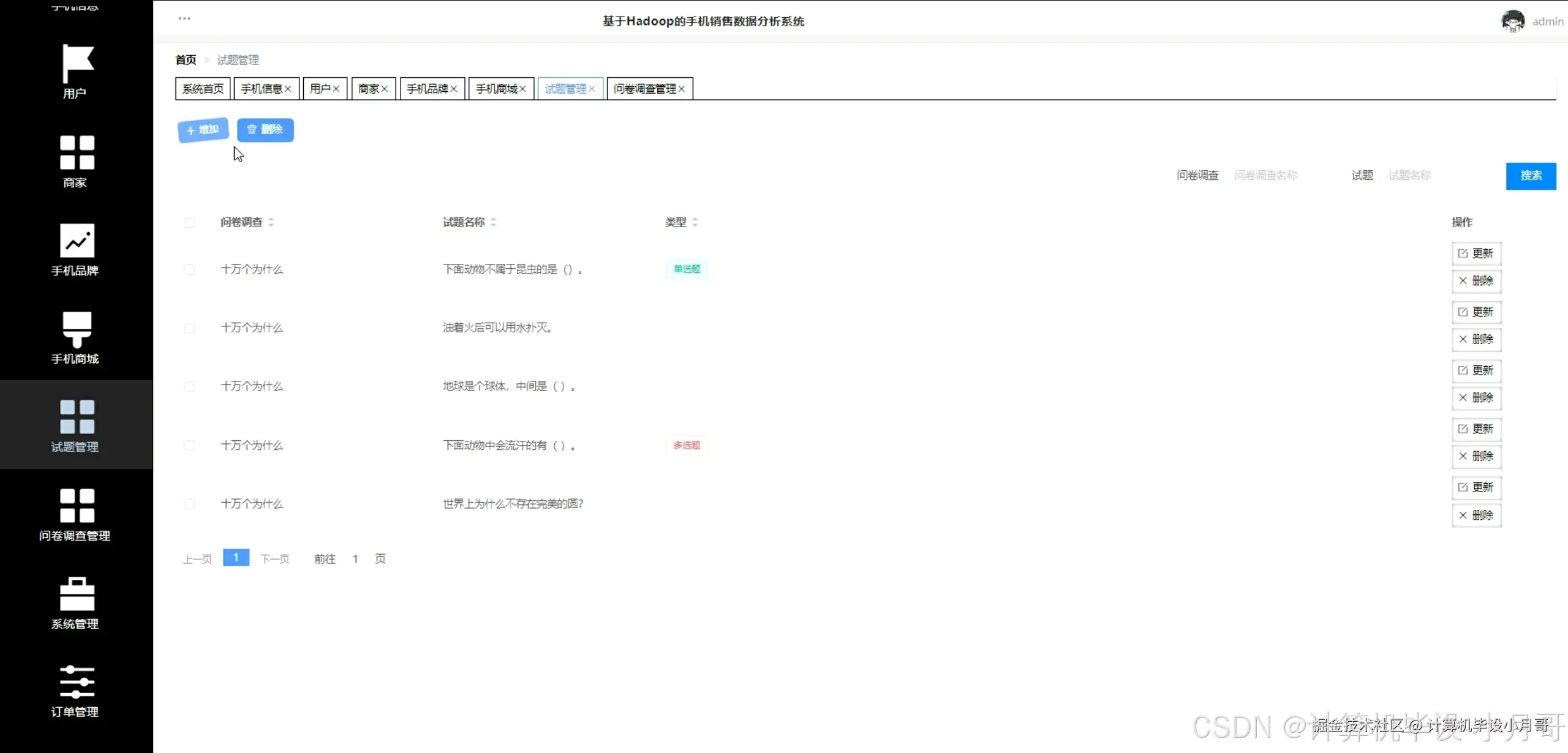Open 商家 grid icon in sidebar
1568x753 pixels.
pyautogui.click(x=77, y=152)
